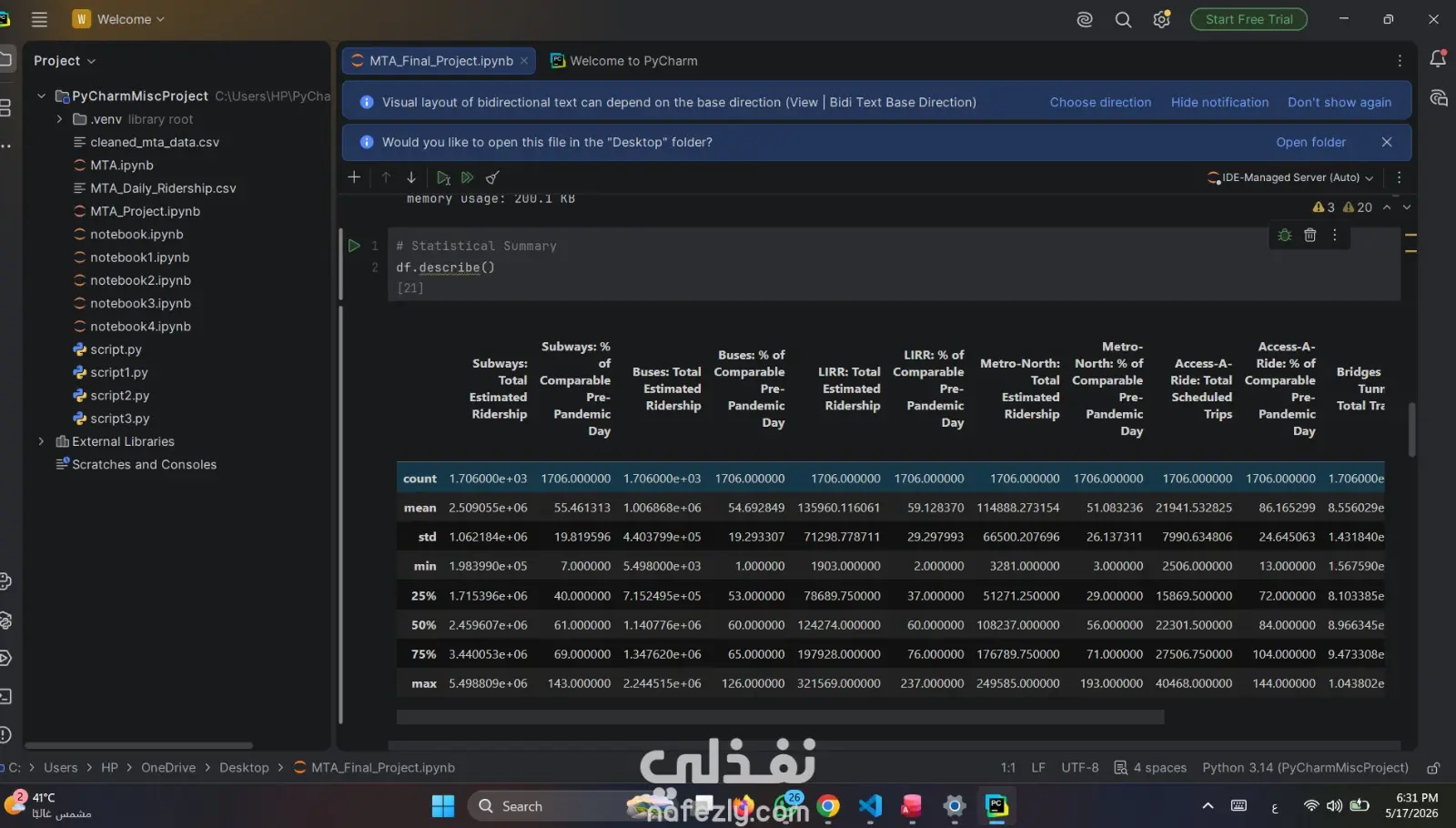Image resolution: width=1456 pixels, height=828 pixels.
Task: Move the cell down with arrow icon
Action: click(411, 177)
